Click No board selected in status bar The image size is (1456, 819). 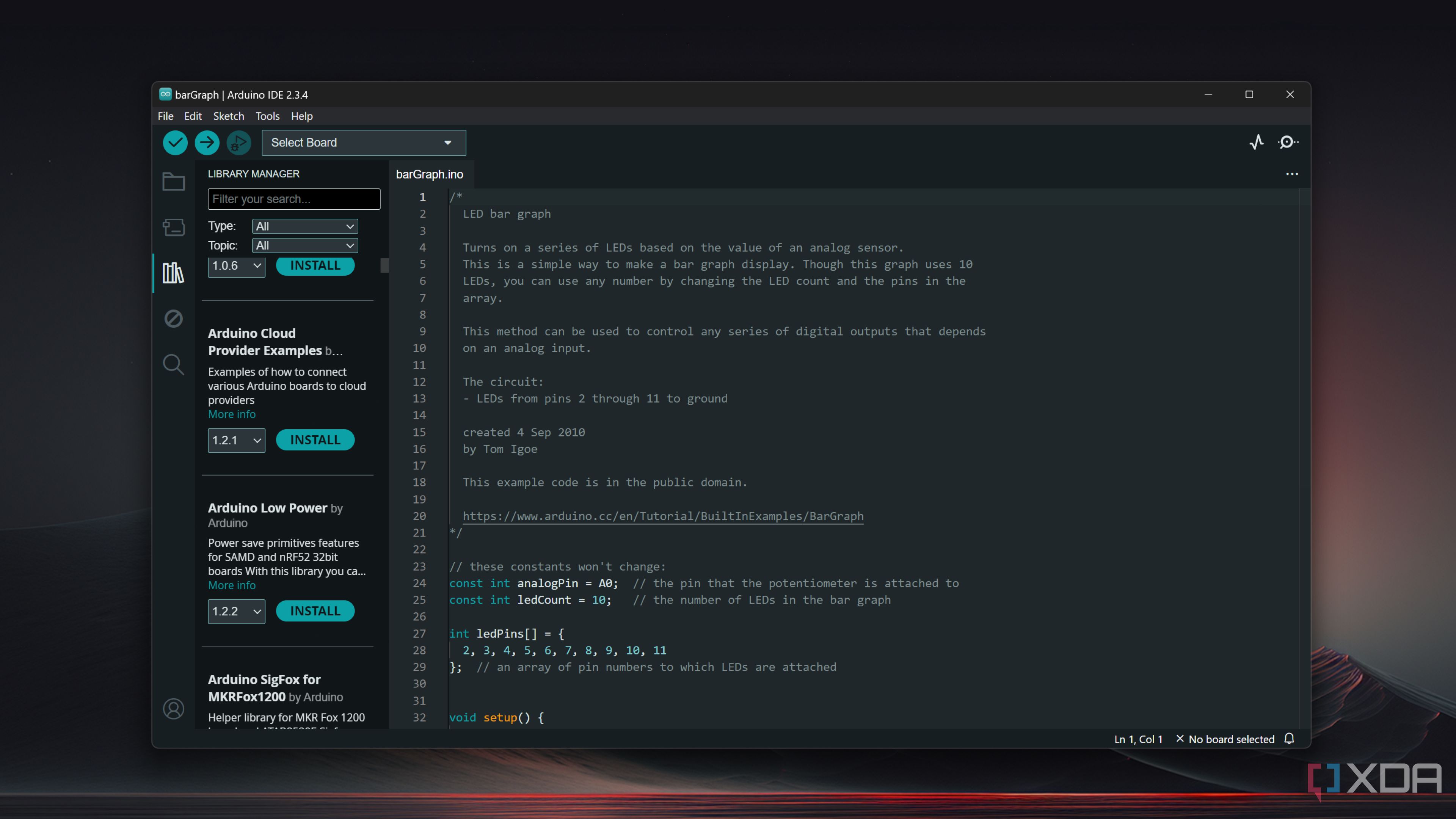(x=1225, y=739)
